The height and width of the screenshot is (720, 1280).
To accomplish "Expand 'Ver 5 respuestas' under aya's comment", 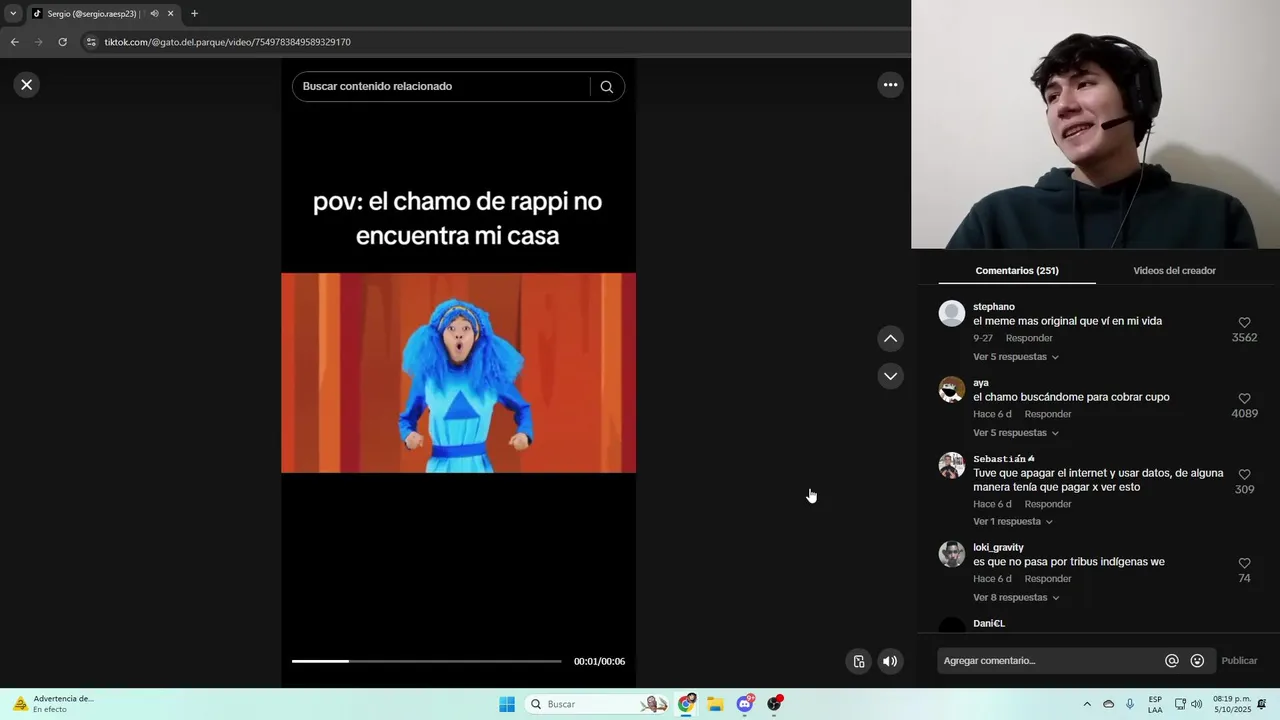I will pos(1015,433).
